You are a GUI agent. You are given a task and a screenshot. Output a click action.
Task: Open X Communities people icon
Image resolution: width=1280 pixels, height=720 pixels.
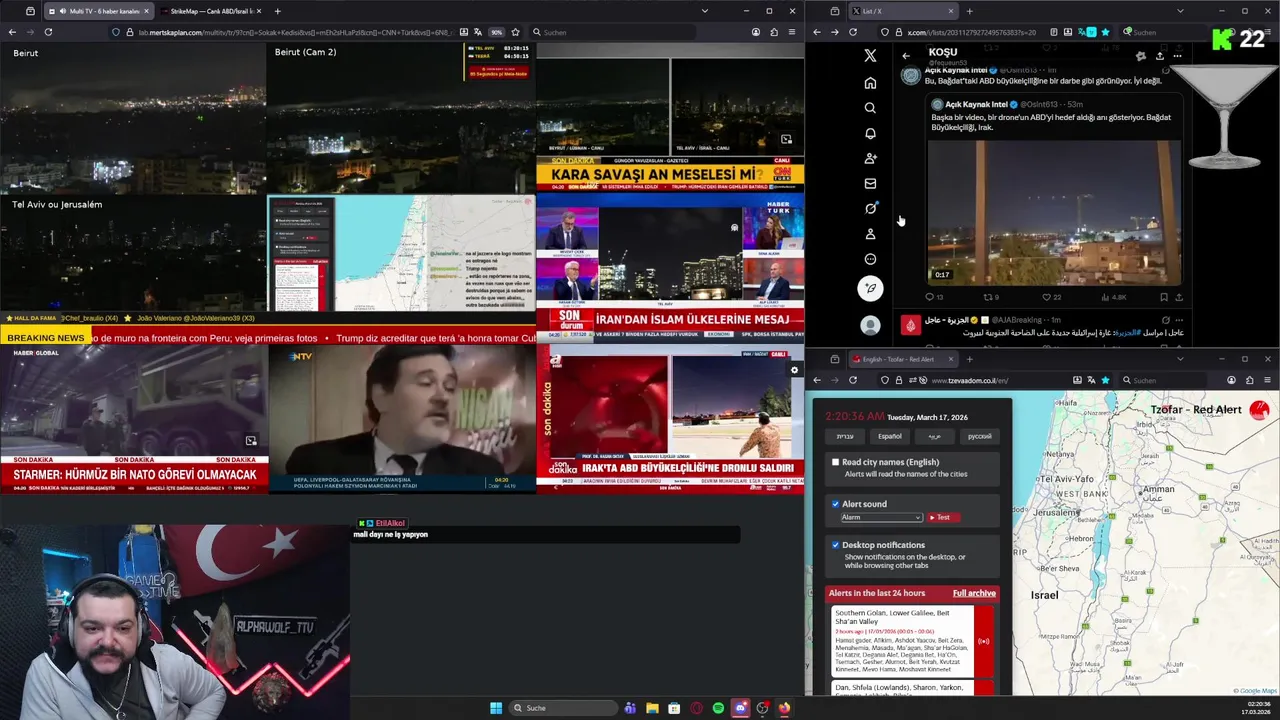870,158
